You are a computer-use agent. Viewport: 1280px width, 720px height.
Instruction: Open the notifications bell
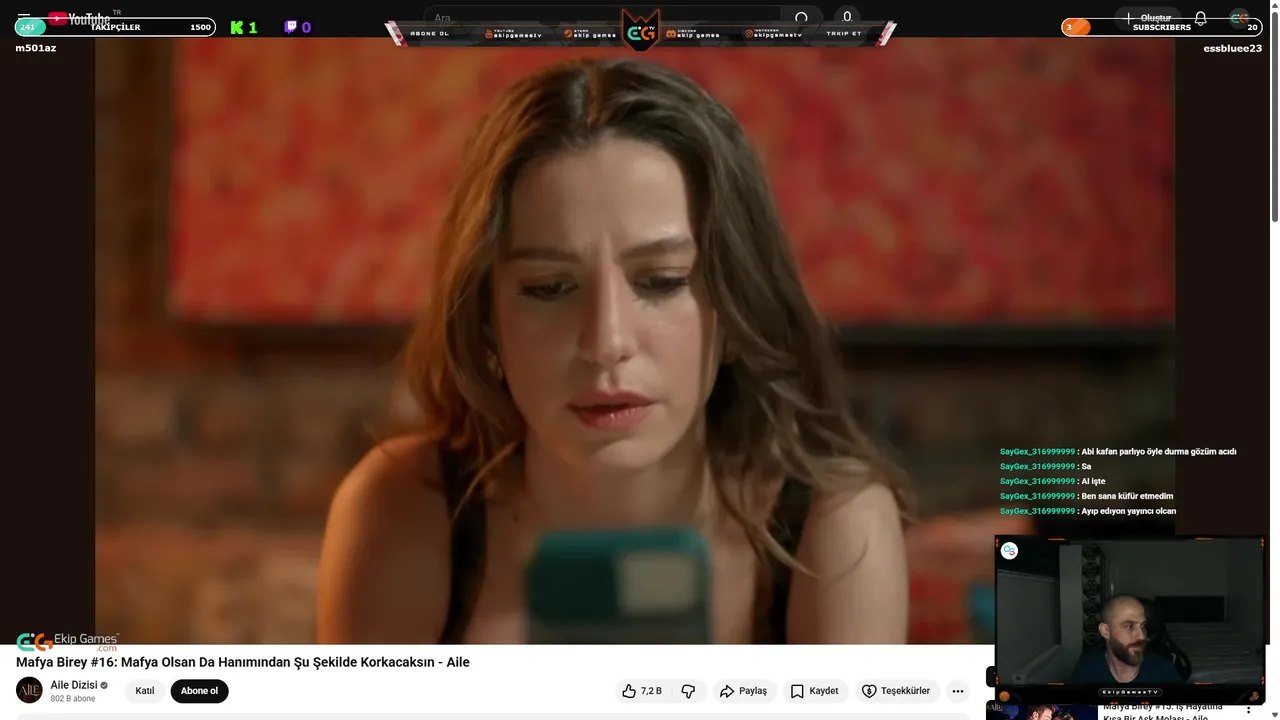(1201, 18)
